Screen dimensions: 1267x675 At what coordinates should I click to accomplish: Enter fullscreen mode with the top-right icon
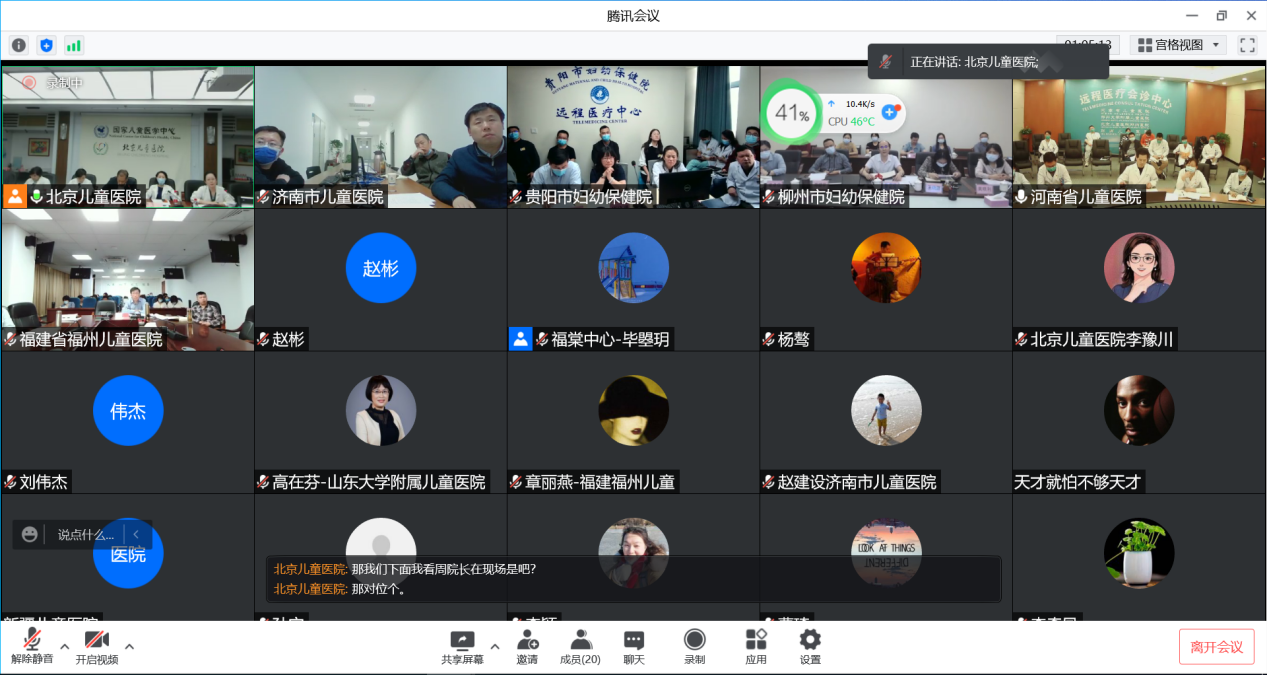[1247, 45]
